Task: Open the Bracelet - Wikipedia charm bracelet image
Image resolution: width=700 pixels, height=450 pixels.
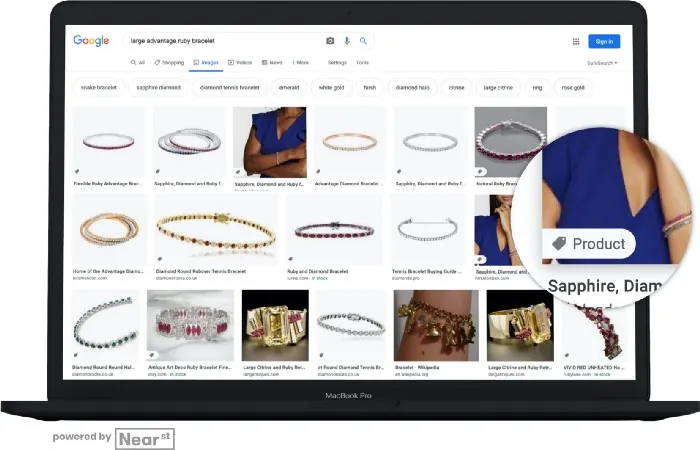Action: 436,325
